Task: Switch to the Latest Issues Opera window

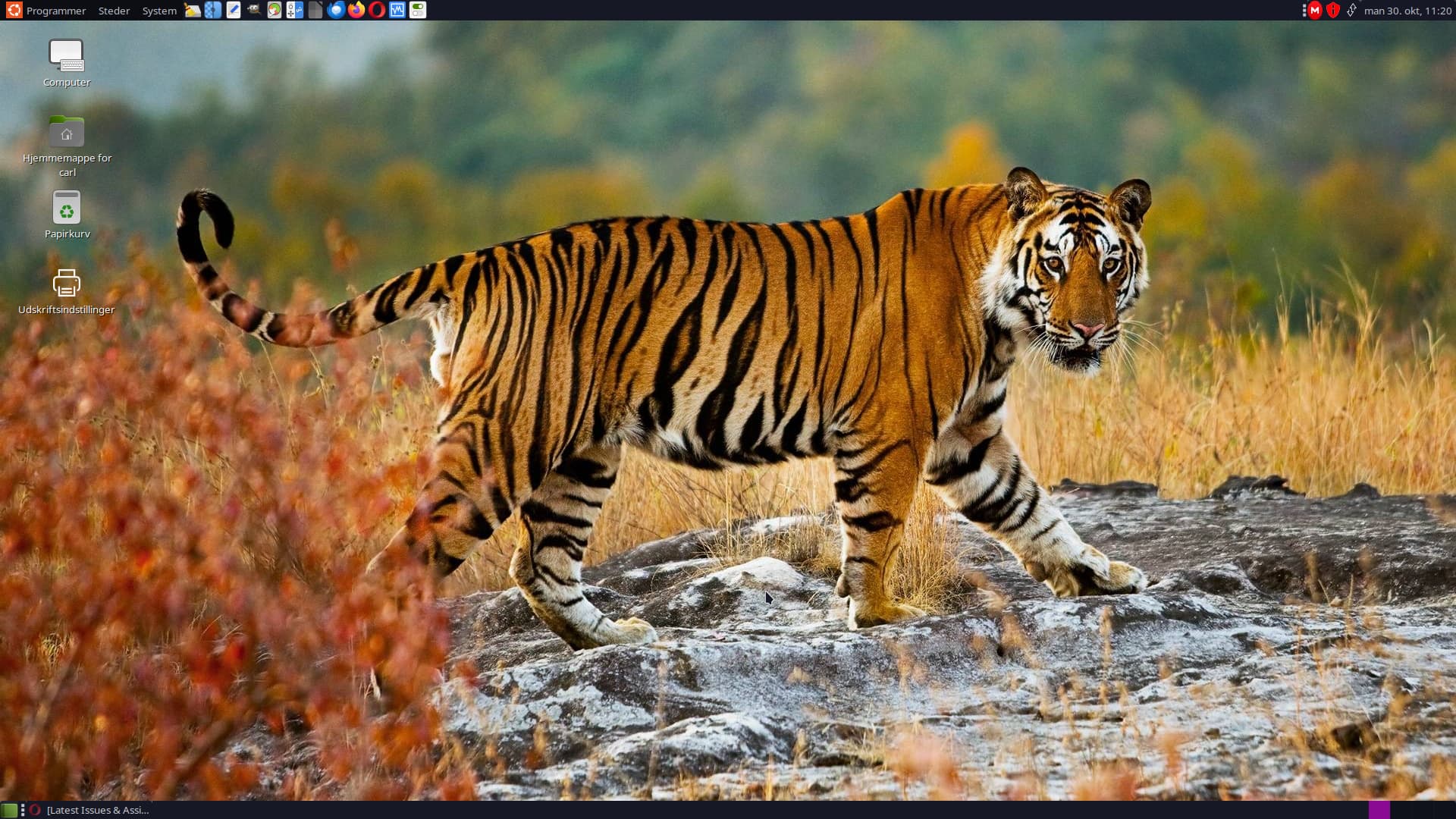Action: pyautogui.click(x=89, y=810)
